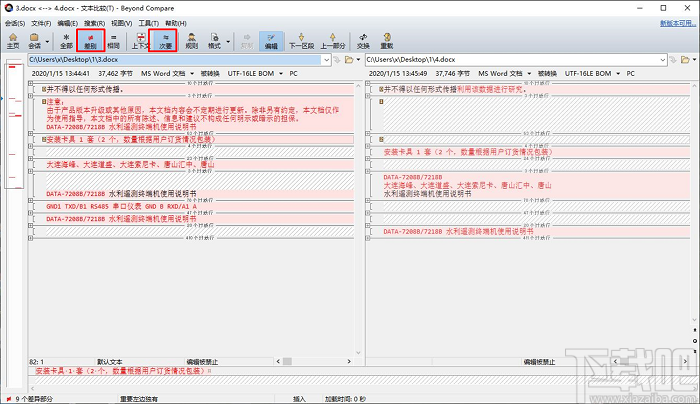Expand the plus box above GND1 TXD/B1 line
The width and height of the screenshot is (700, 404).
pos(30,200)
